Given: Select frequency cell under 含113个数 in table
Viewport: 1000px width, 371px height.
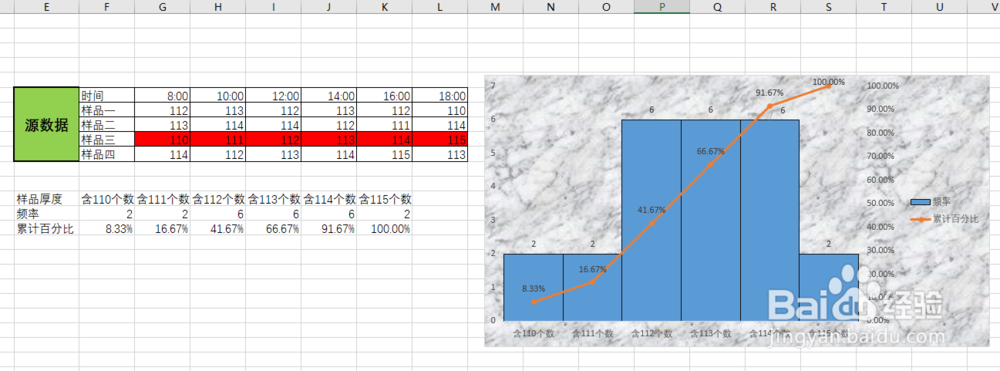Looking at the screenshot, I should pos(274,214).
